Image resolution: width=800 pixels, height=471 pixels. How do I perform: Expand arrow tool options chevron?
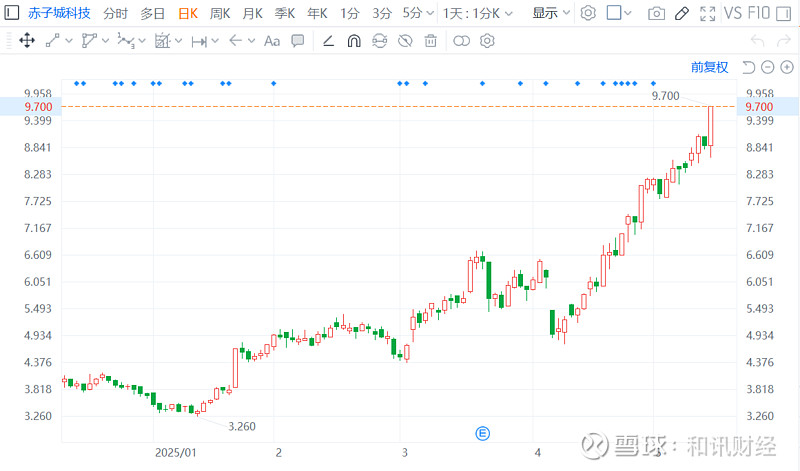coord(251,41)
